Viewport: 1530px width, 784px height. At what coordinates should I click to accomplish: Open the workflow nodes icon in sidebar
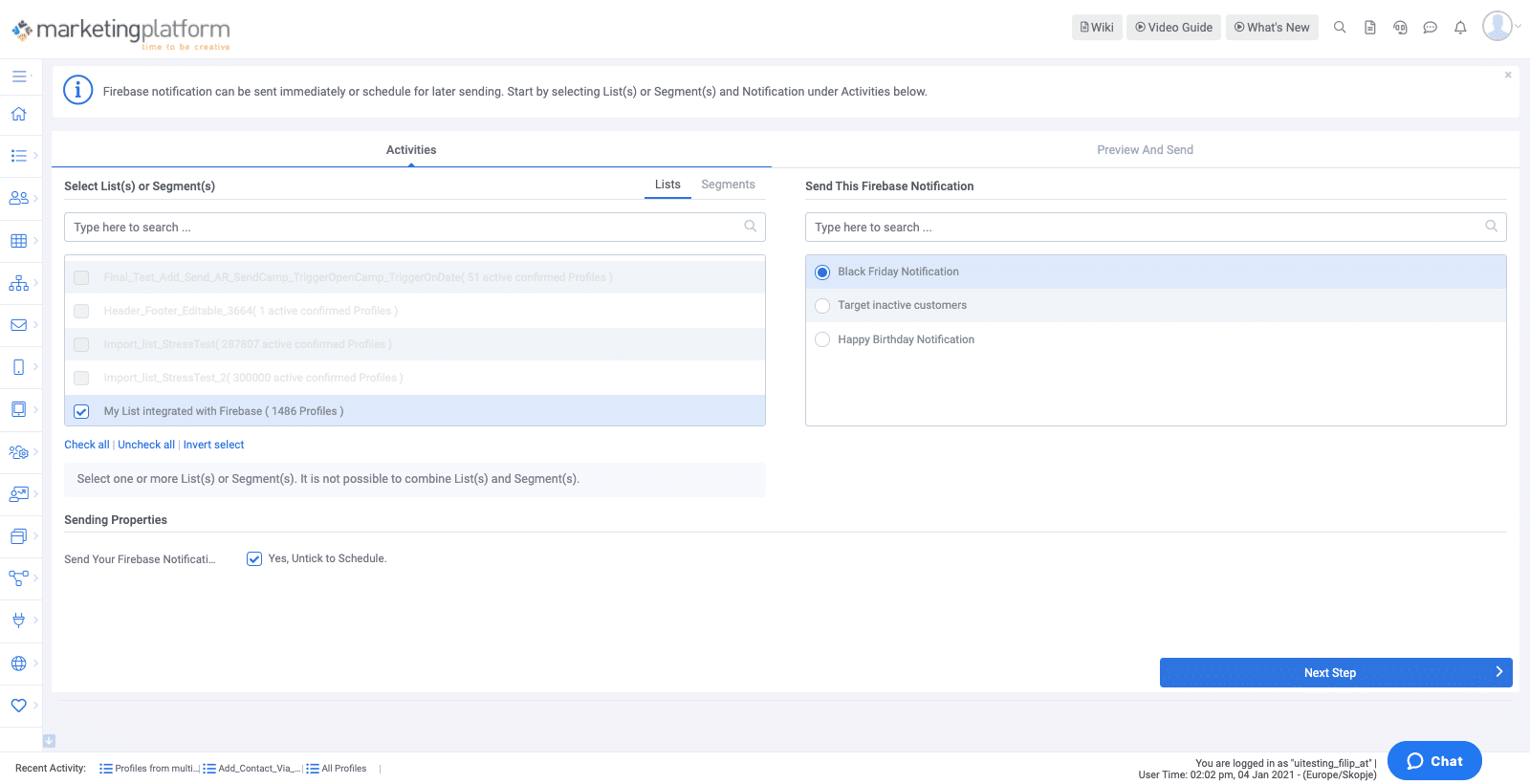click(18, 578)
